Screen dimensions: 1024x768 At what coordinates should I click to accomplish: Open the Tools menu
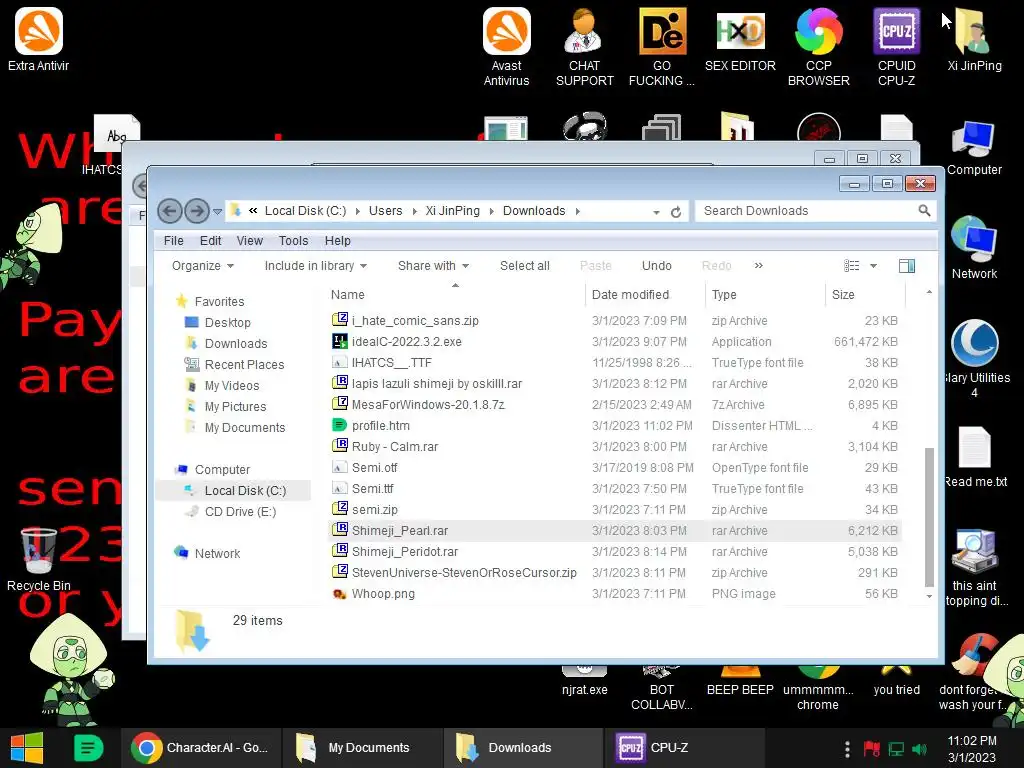293,241
